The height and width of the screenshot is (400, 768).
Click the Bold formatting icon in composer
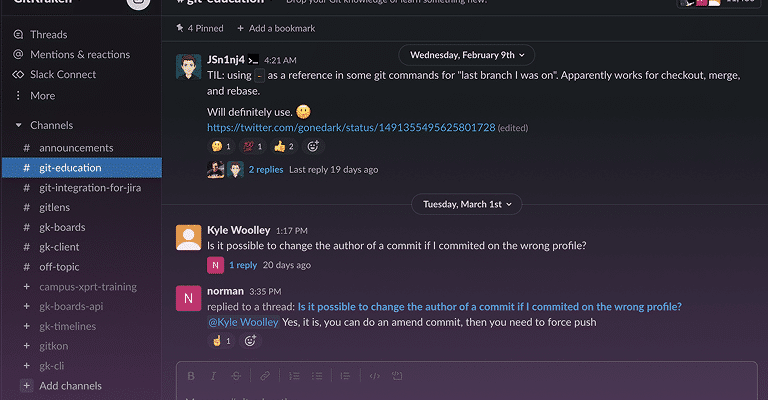(x=190, y=376)
